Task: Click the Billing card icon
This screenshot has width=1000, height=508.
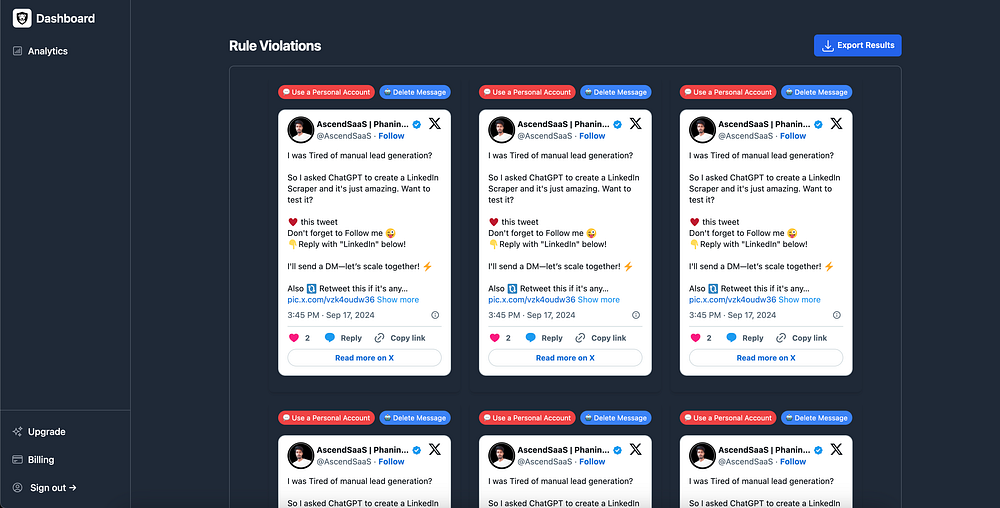Action: click(17, 460)
